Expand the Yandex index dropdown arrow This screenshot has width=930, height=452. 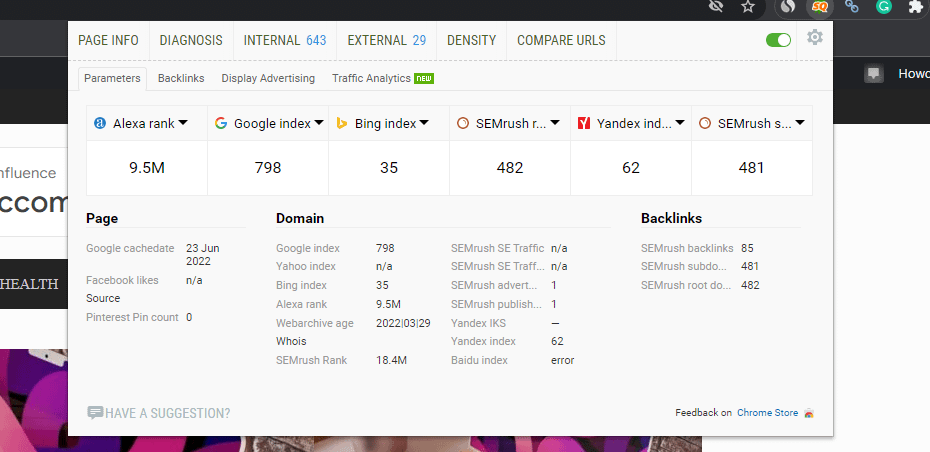(x=680, y=123)
